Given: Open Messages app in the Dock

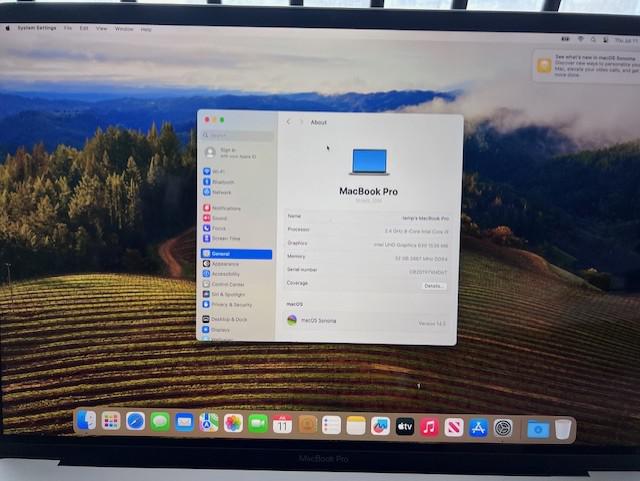Looking at the screenshot, I should (160, 422).
